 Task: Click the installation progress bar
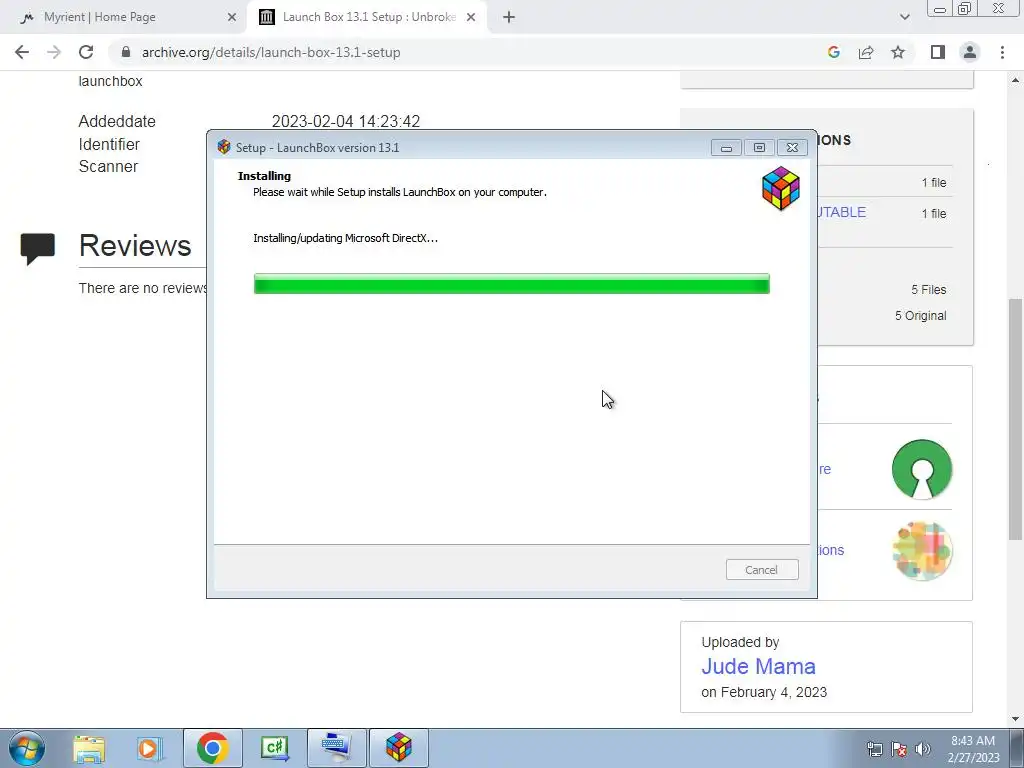pos(511,284)
